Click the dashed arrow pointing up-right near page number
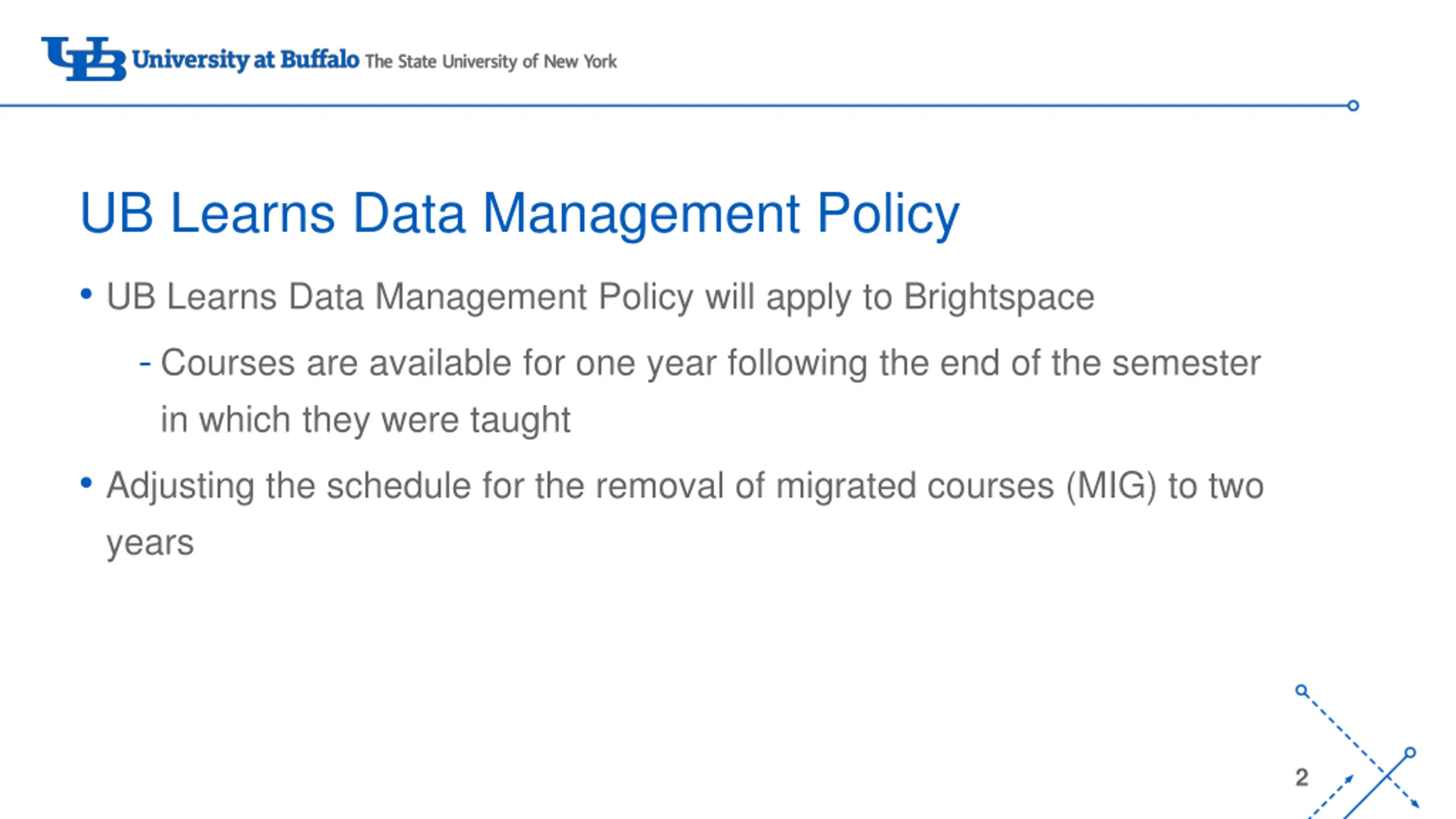Viewport: 1456px width, 819px height. [x=1331, y=796]
